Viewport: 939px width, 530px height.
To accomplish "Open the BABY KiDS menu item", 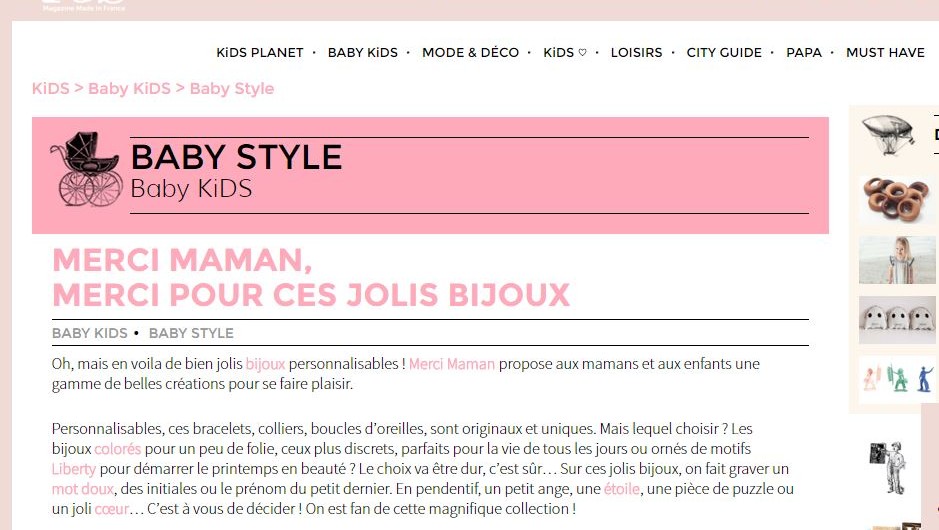I will tap(362, 53).
